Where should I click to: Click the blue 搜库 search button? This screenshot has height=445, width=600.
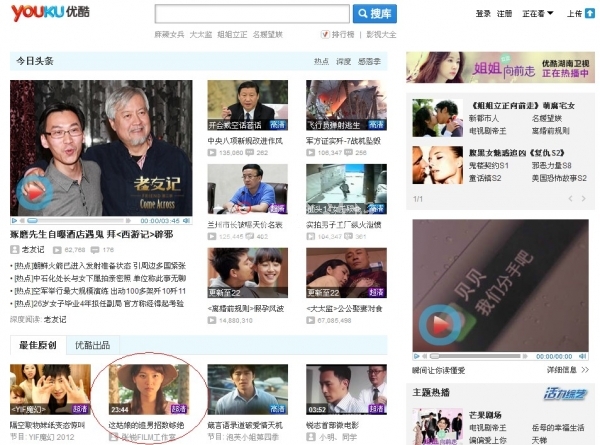pos(375,14)
